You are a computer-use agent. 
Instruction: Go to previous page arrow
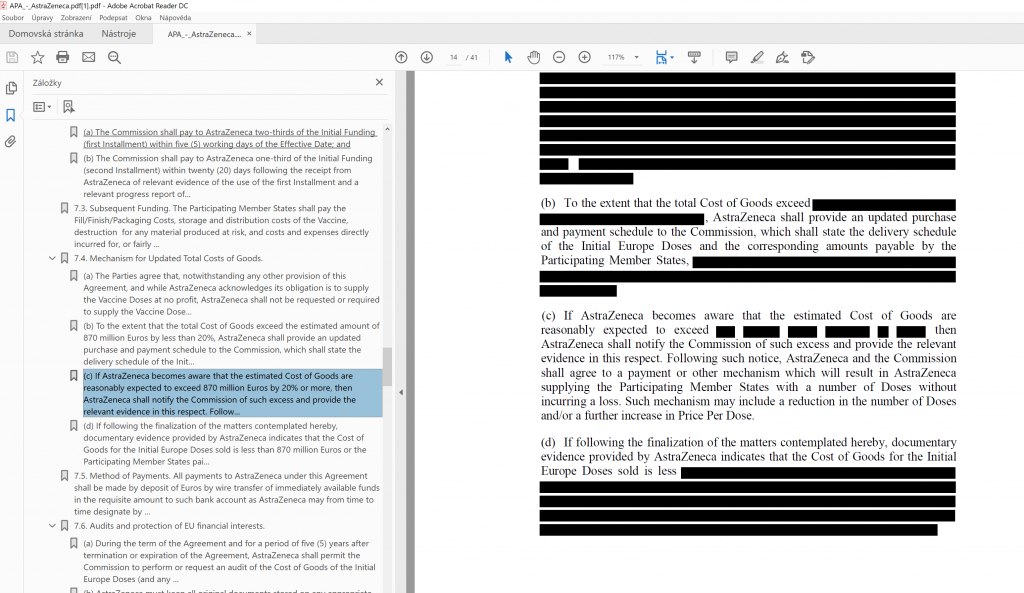coord(401,57)
